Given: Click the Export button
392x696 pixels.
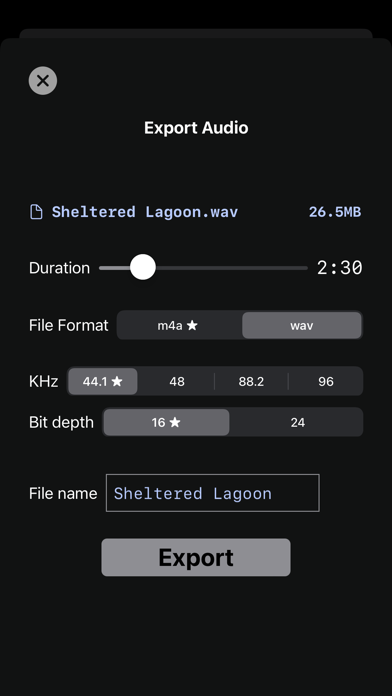Looking at the screenshot, I should (196, 558).
